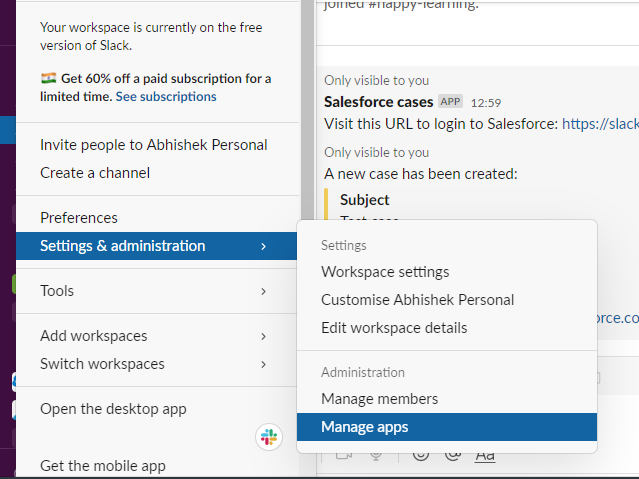Open the Tools menu item
Image resolution: width=639 pixels, height=479 pixels.
tap(158, 291)
